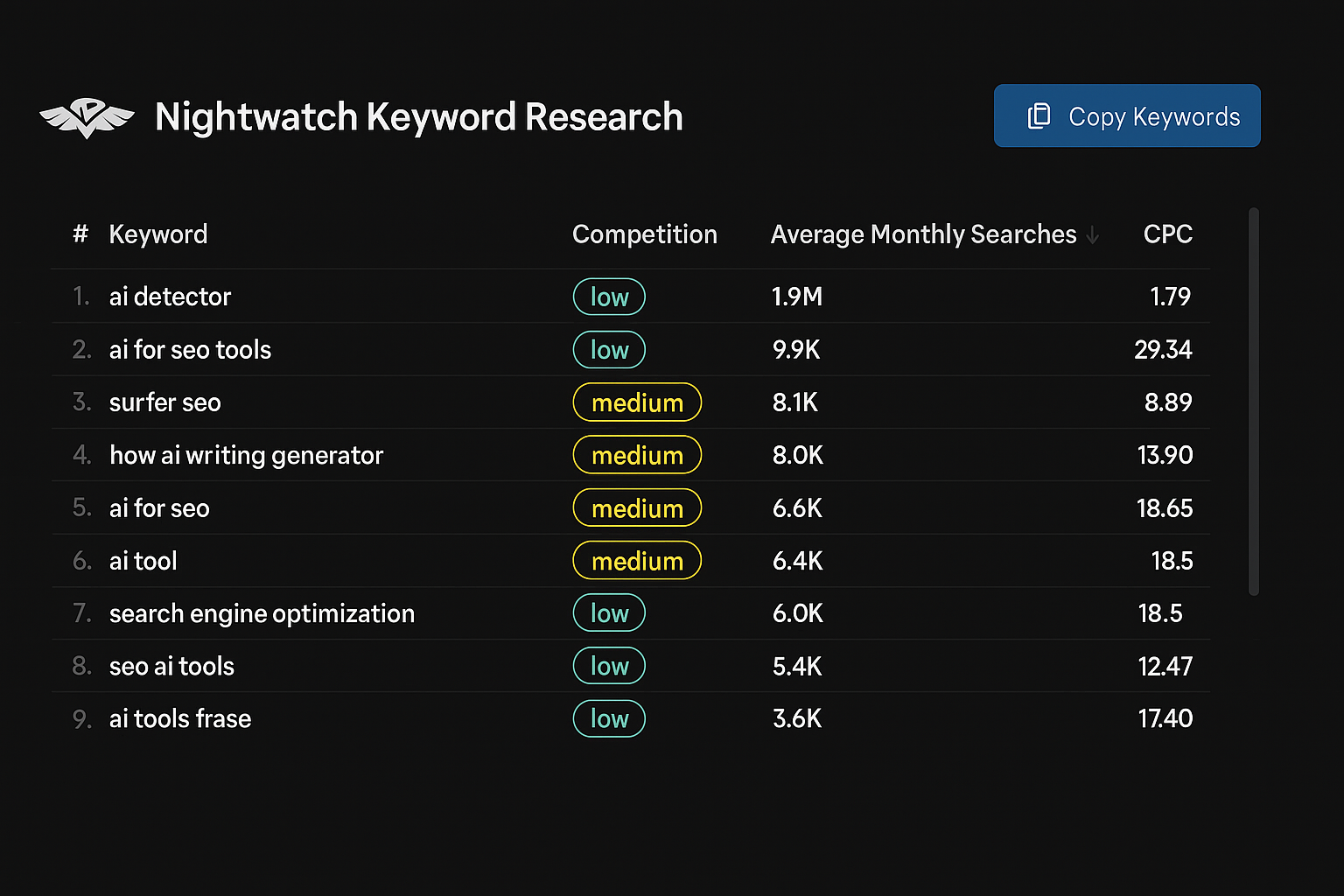Select the keyword "search engine optimization"
Viewport: 1344px width, 896px height.
tap(262, 613)
